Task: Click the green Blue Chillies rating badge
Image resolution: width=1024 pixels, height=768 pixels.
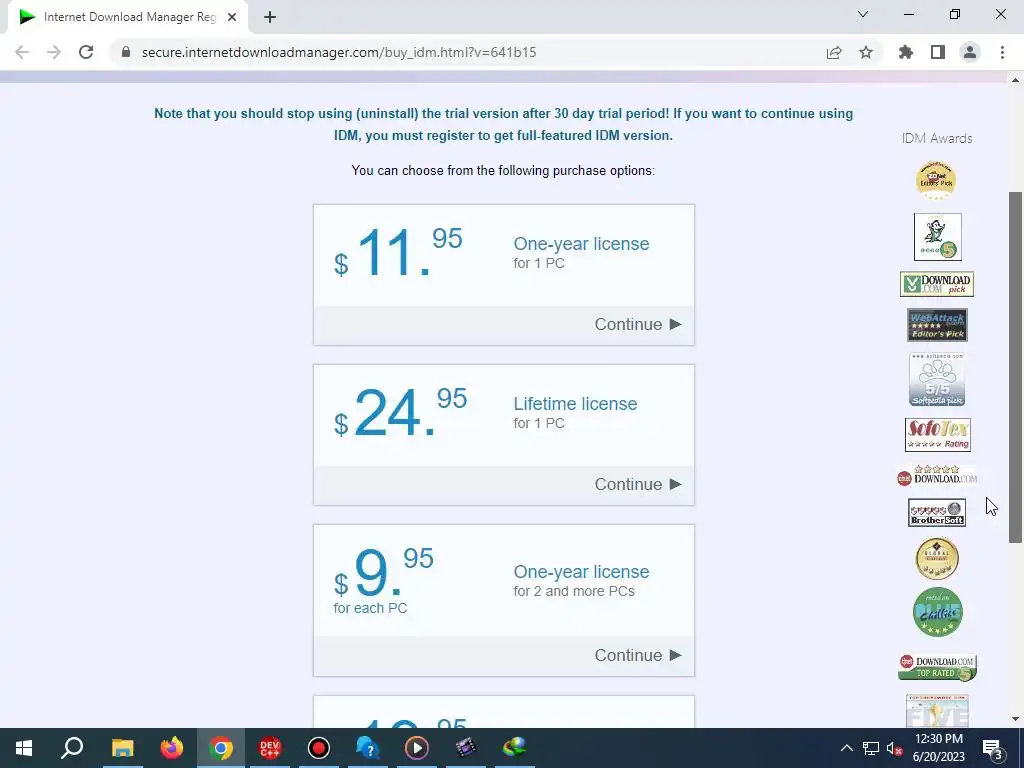Action: tap(937, 612)
